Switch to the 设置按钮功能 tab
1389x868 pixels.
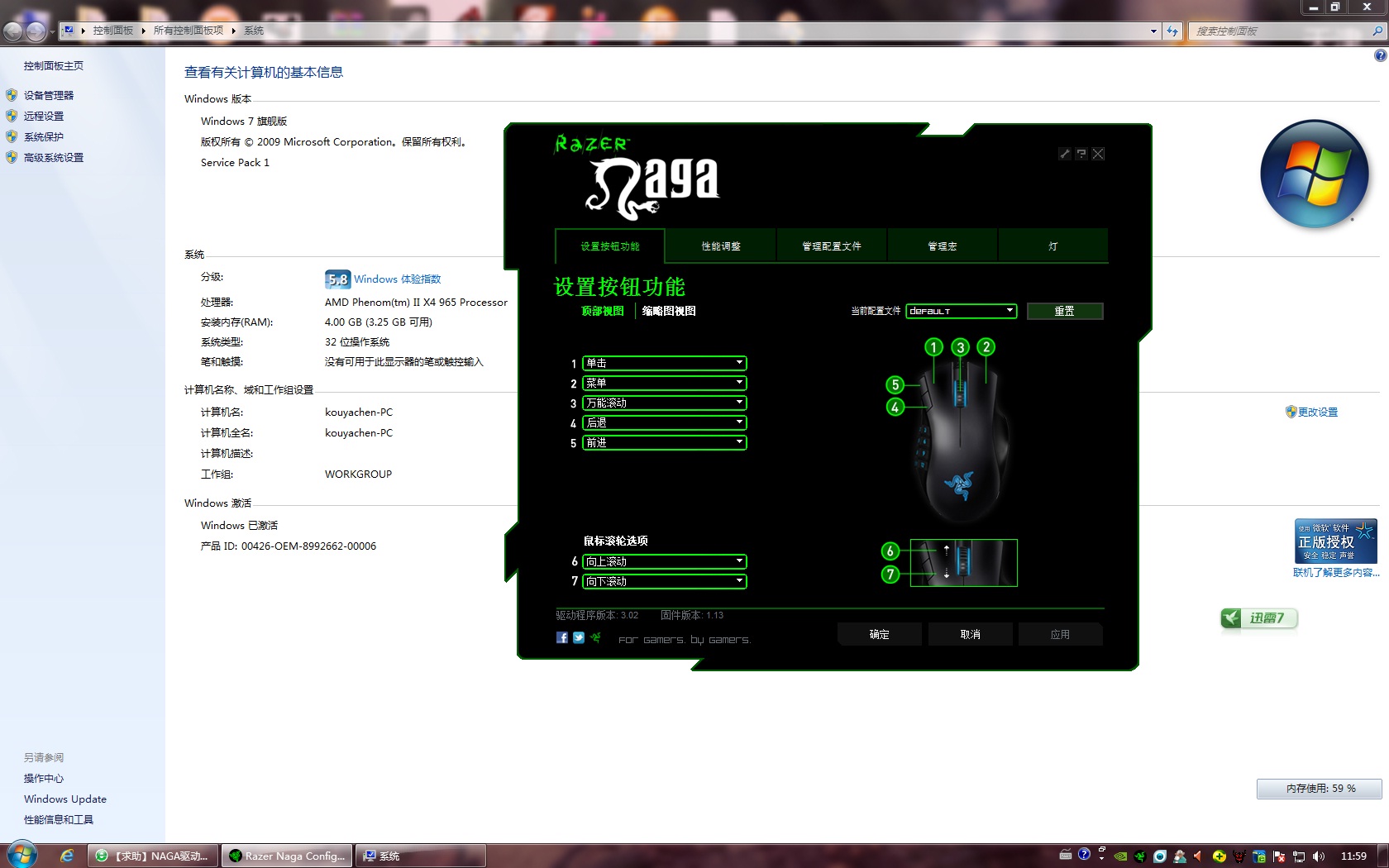(610, 246)
